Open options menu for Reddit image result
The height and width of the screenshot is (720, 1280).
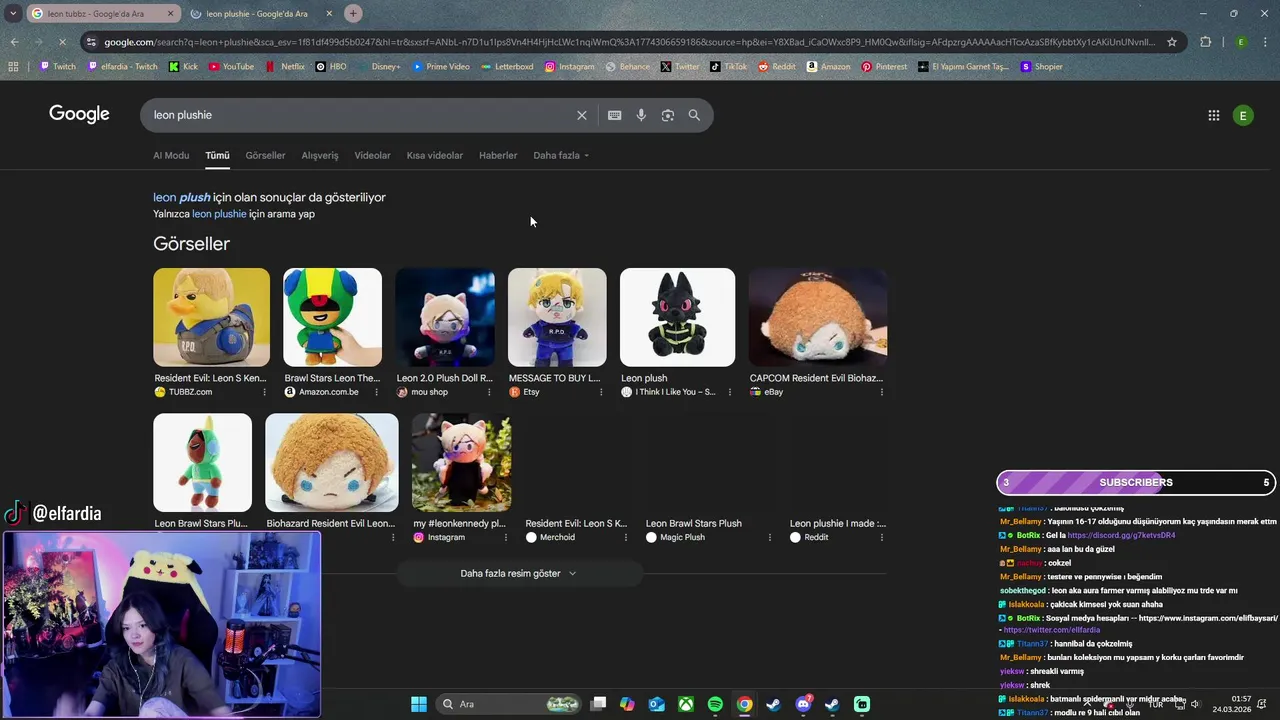click(882, 537)
